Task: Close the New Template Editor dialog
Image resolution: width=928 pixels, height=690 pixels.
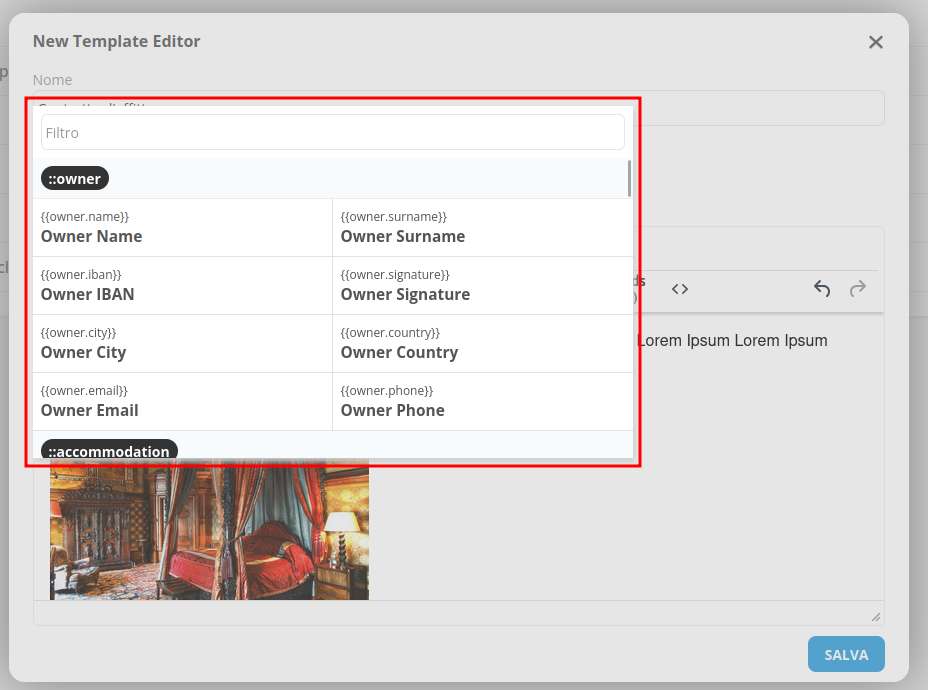Action: point(875,42)
